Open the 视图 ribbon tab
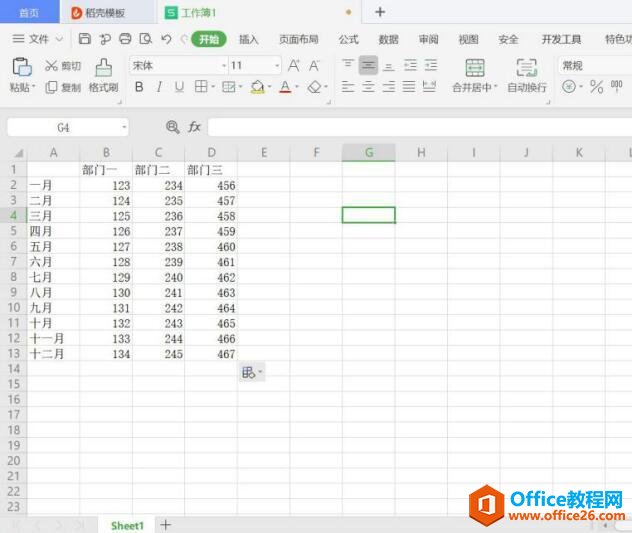Image resolution: width=632 pixels, height=533 pixels. pos(468,39)
